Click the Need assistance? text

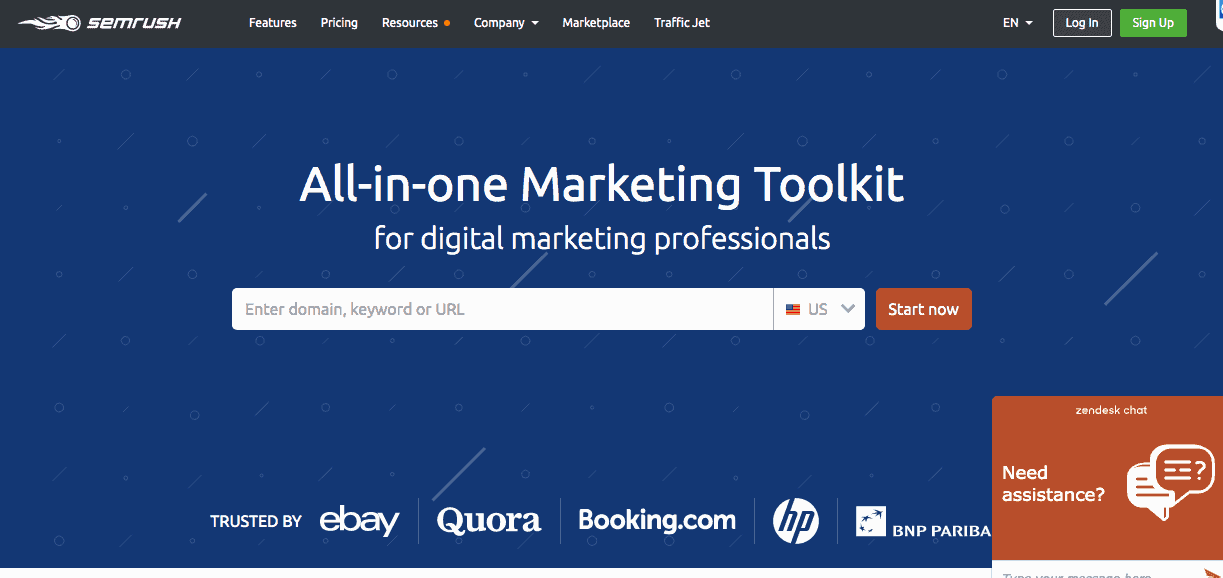1053,483
